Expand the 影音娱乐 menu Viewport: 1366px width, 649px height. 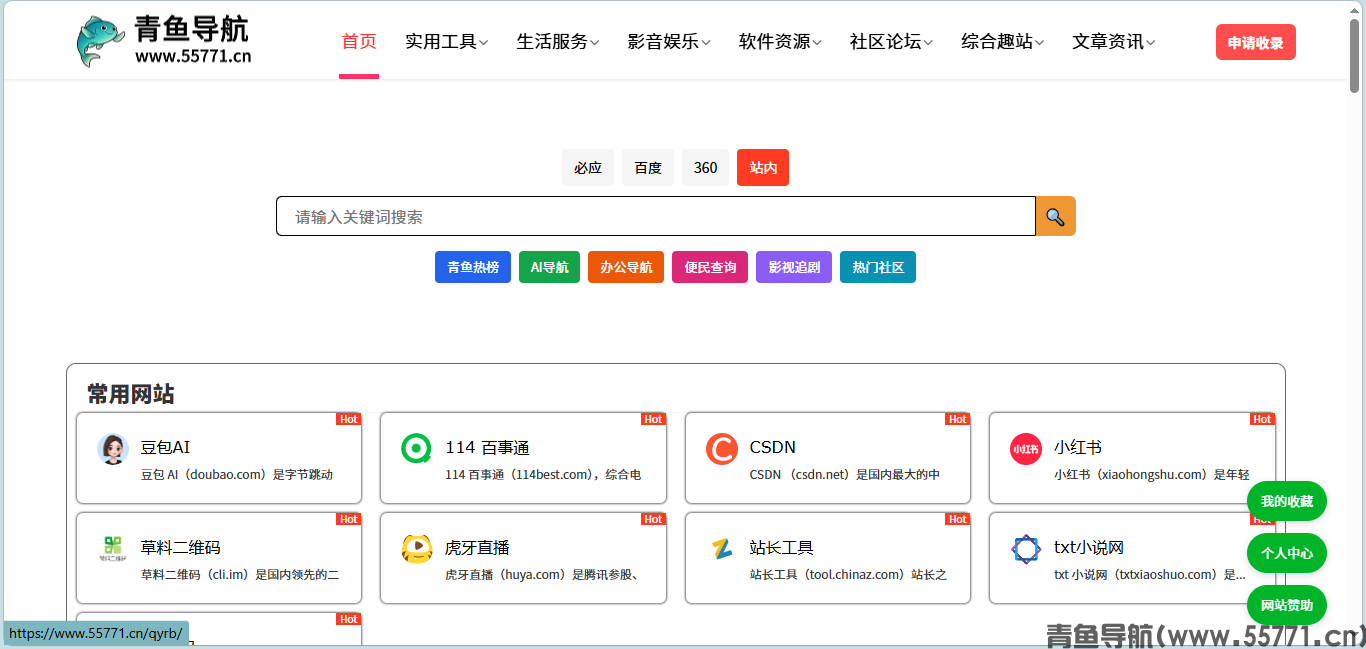click(669, 41)
